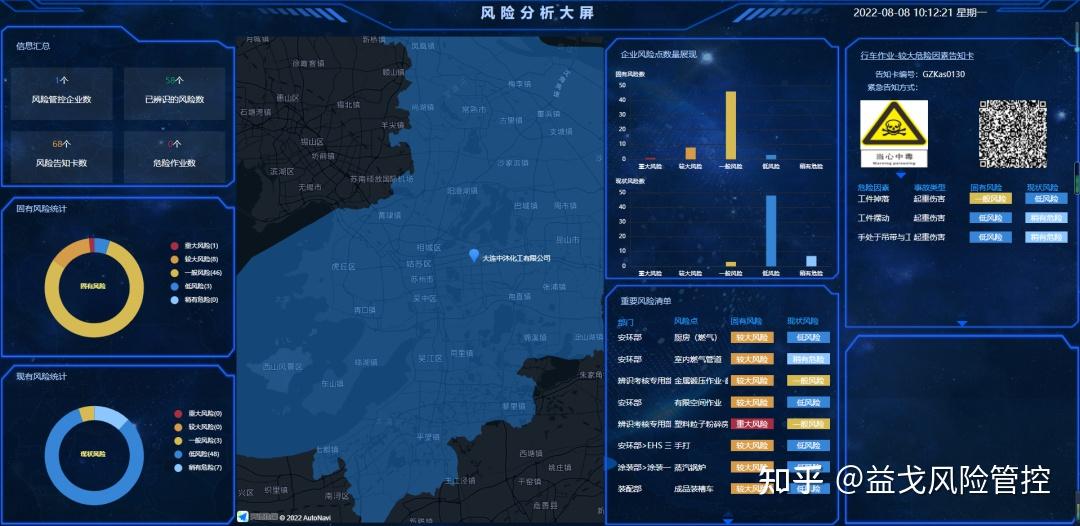Click the QR code on the 告知卡 panel
Image resolution: width=1080 pixels, height=526 pixels.
pos(1012,134)
